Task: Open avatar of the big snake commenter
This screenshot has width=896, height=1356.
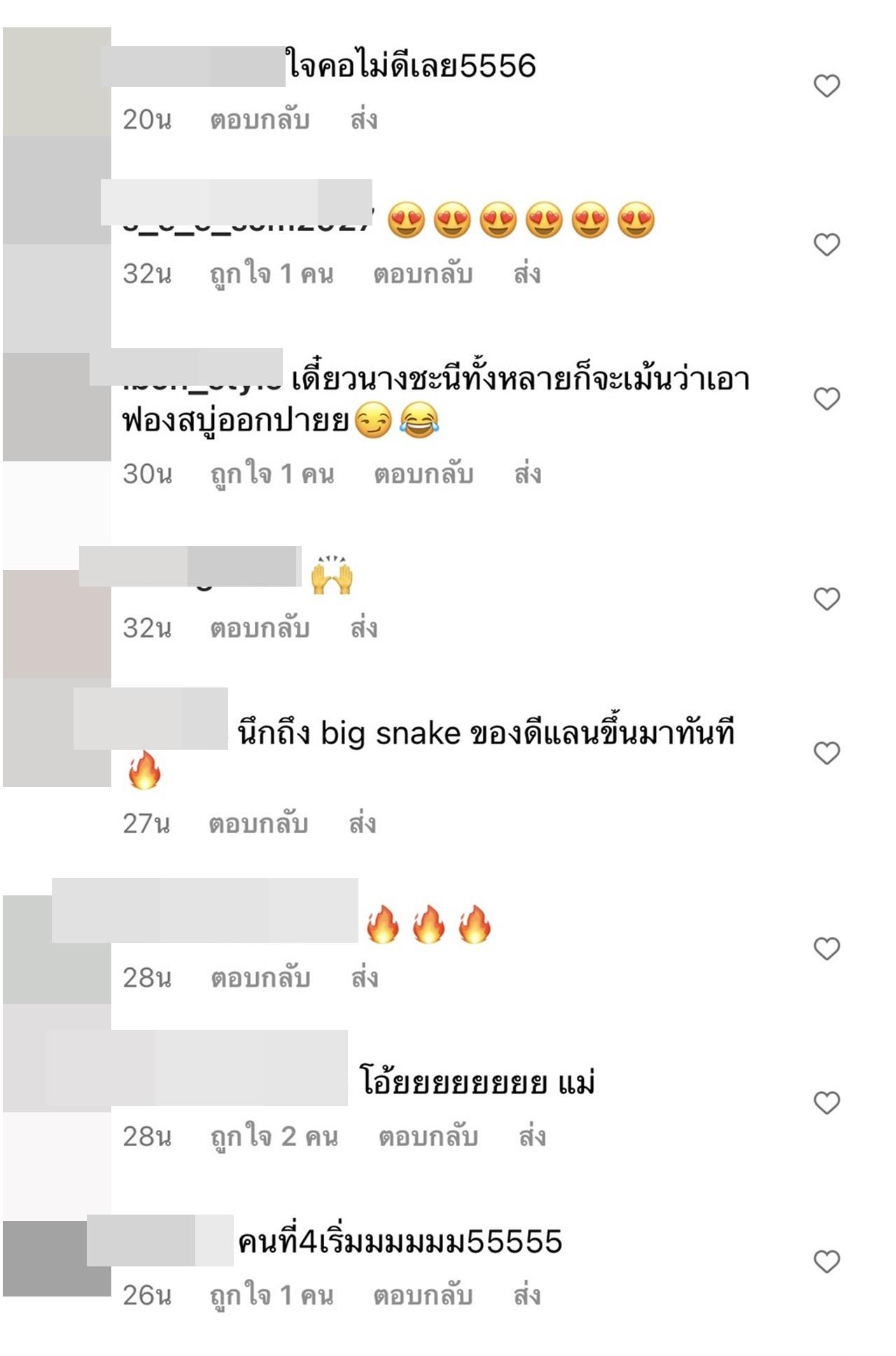Action: coord(57,732)
